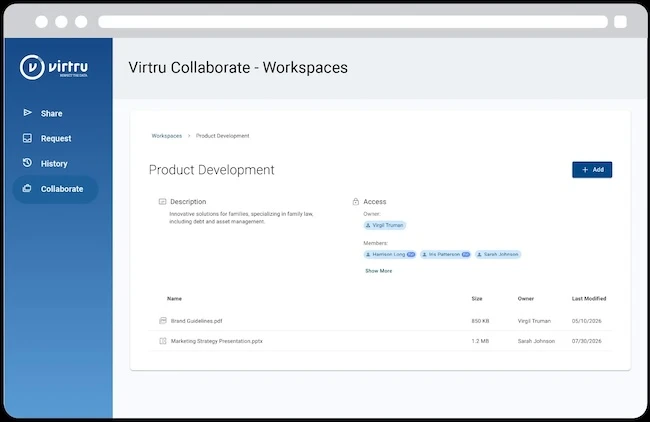This screenshot has width=650, height=422.
Task: Click the 850 KB size cell
Action: 480,321
